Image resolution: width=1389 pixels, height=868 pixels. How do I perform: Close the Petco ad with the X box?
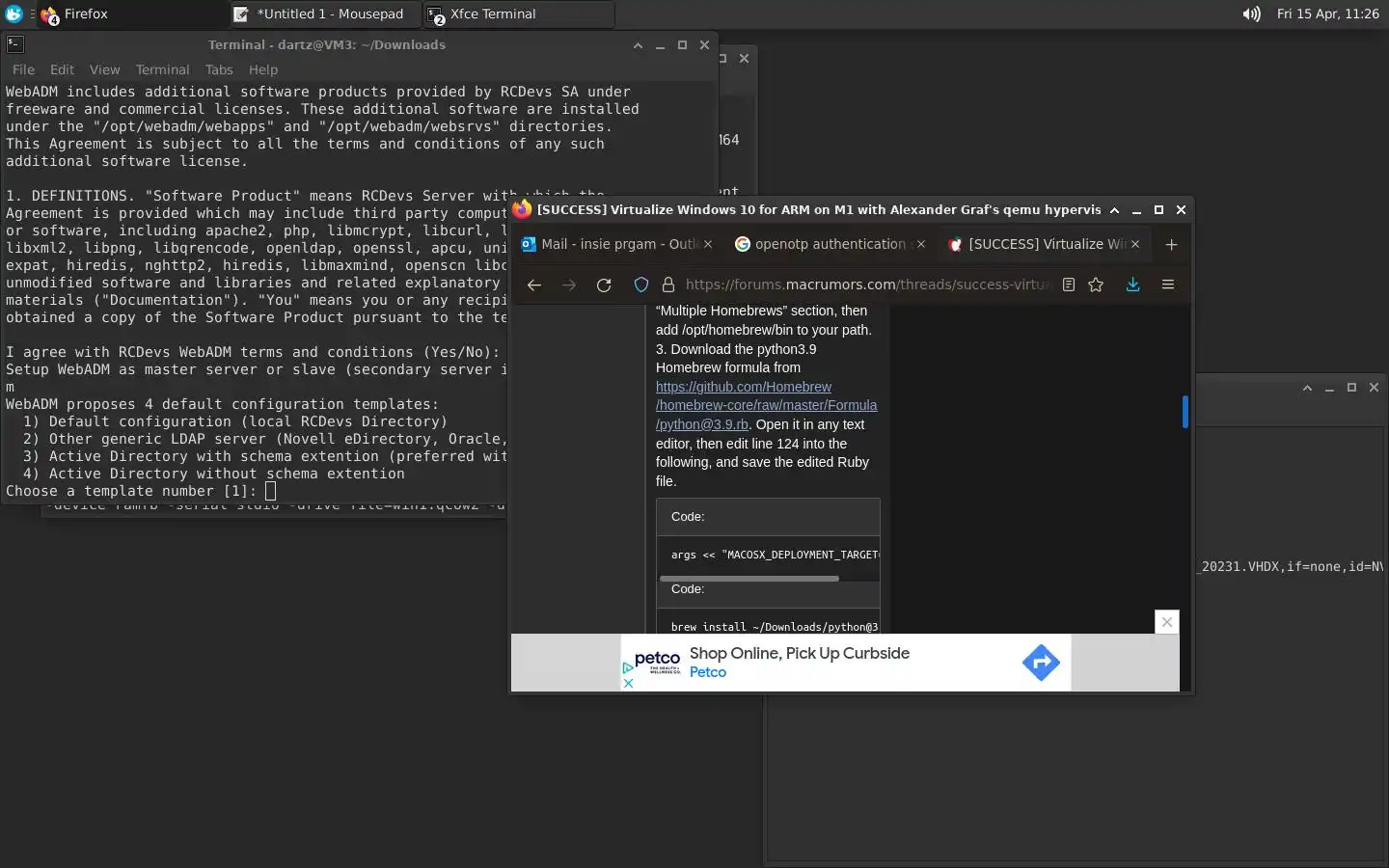(x=1167, y=622)
